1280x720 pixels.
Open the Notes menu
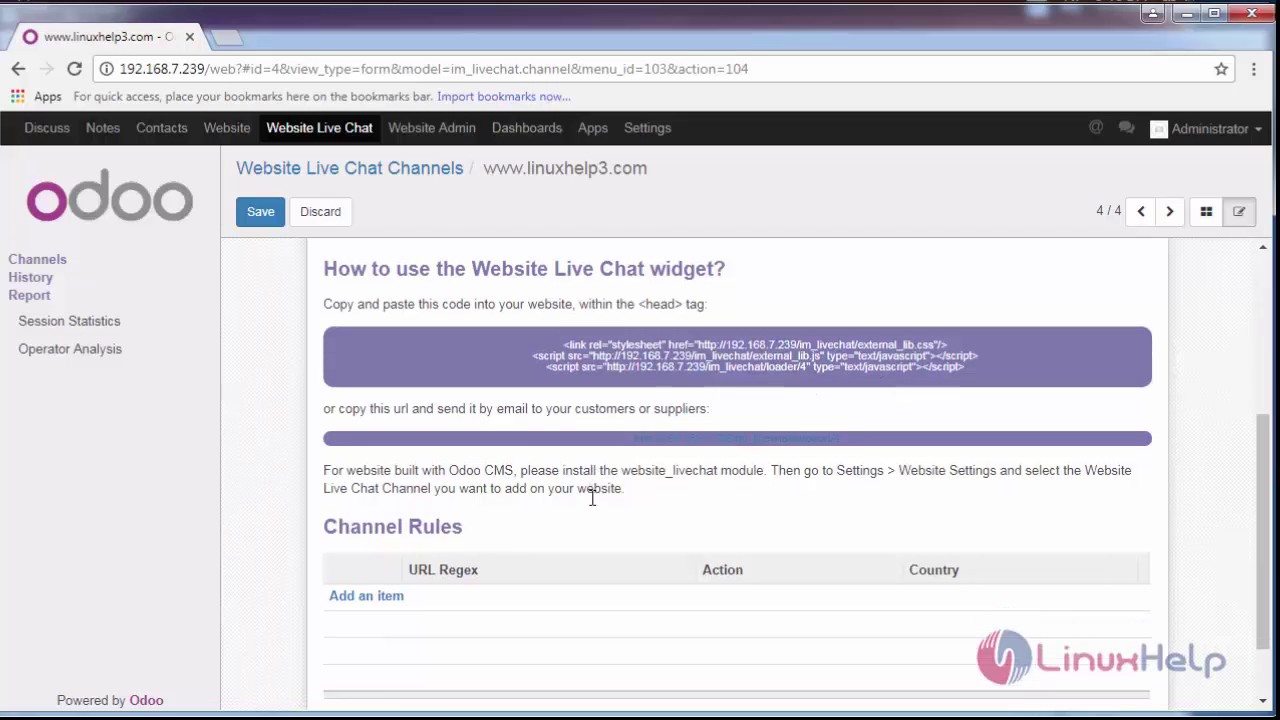tap(103, 128)
